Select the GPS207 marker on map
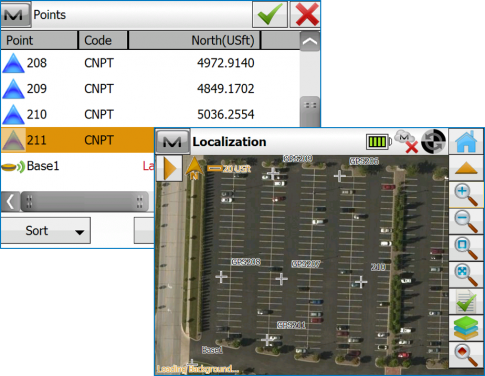This screenshot has height=376, width=485. [x=281, y=279]
